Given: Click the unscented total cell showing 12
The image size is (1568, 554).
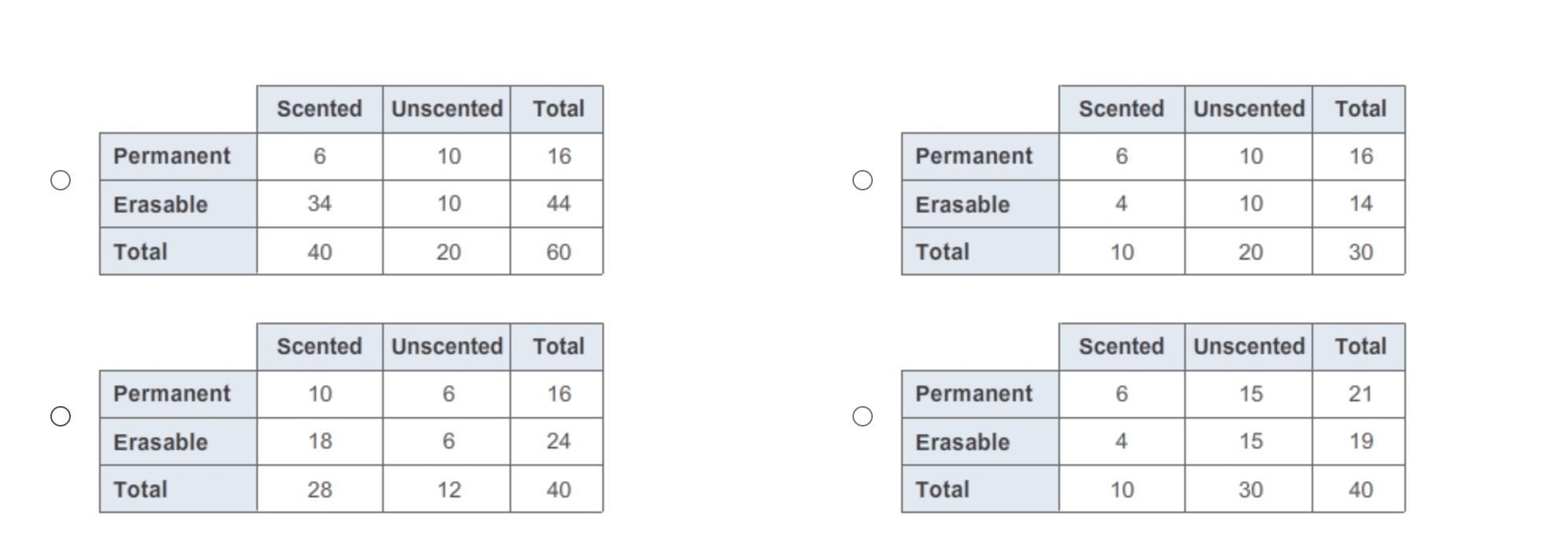Looking at the screenshot, I should [x=448, y=489].
